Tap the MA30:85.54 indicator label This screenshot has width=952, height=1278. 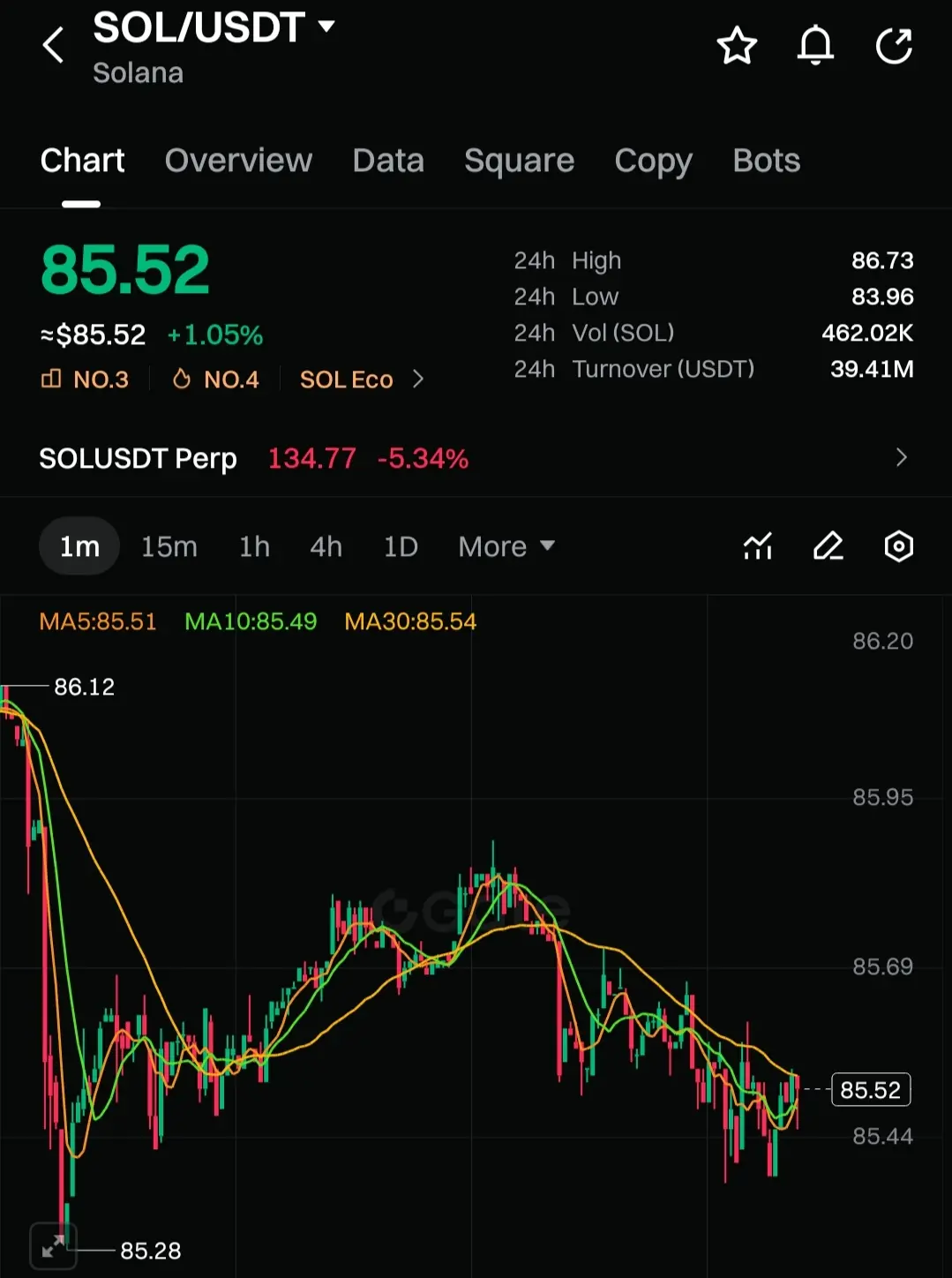point(410,621)
